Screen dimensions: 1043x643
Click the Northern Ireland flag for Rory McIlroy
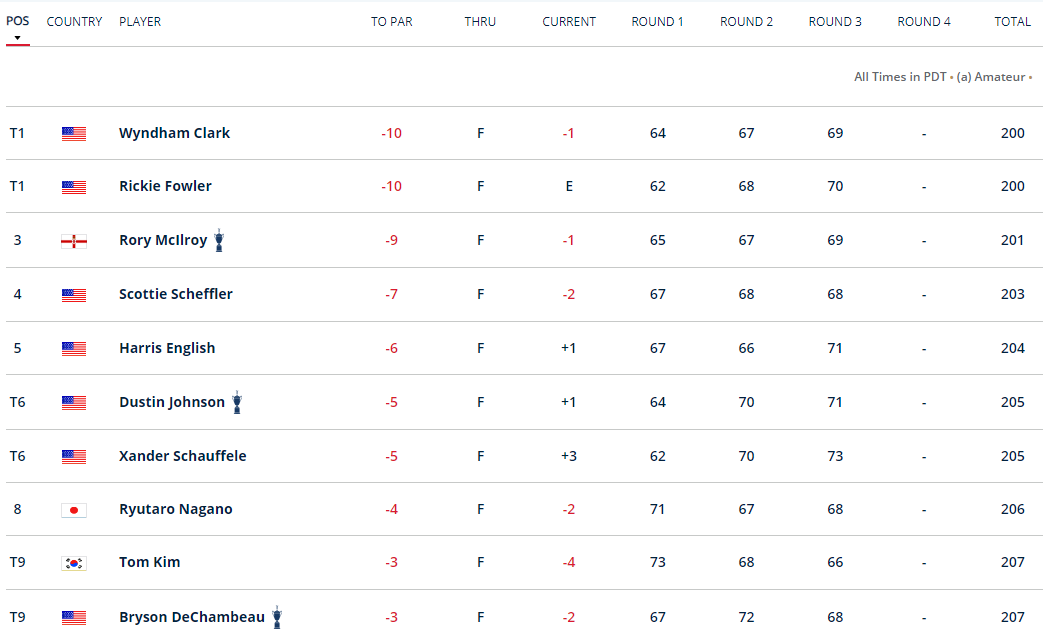(74, 241)
